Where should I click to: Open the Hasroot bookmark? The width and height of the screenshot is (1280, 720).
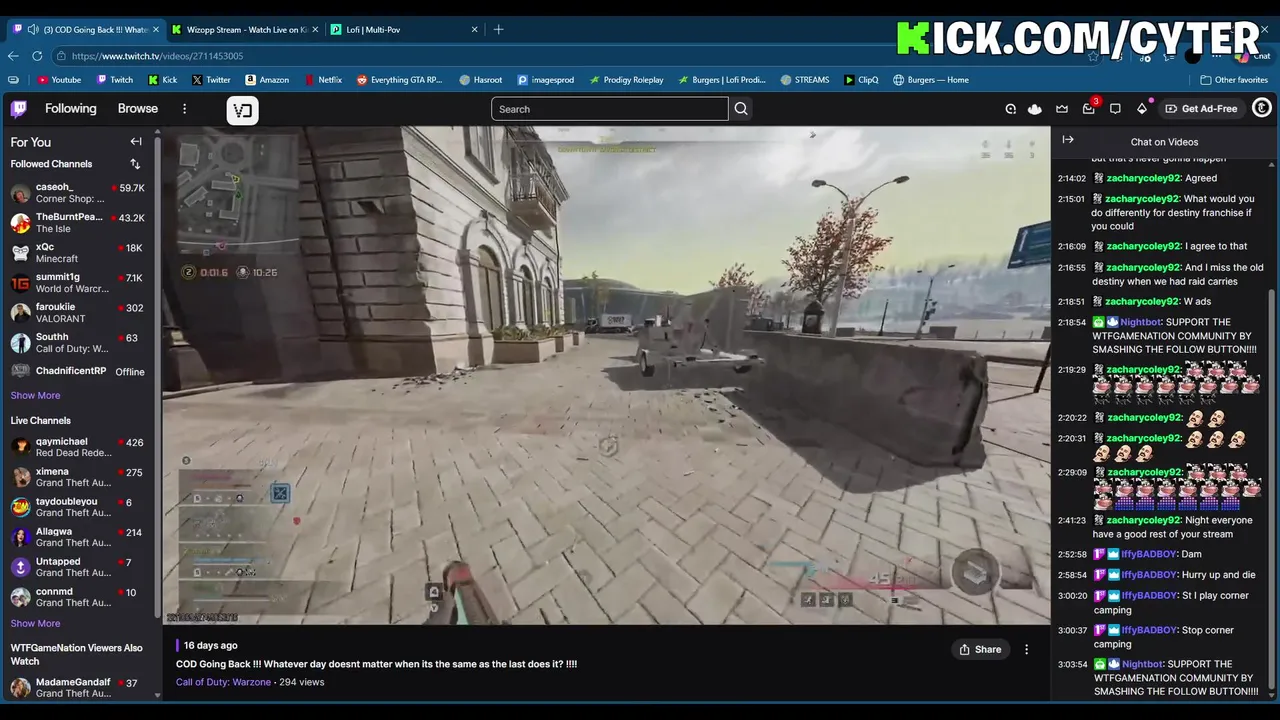(481, 80)
